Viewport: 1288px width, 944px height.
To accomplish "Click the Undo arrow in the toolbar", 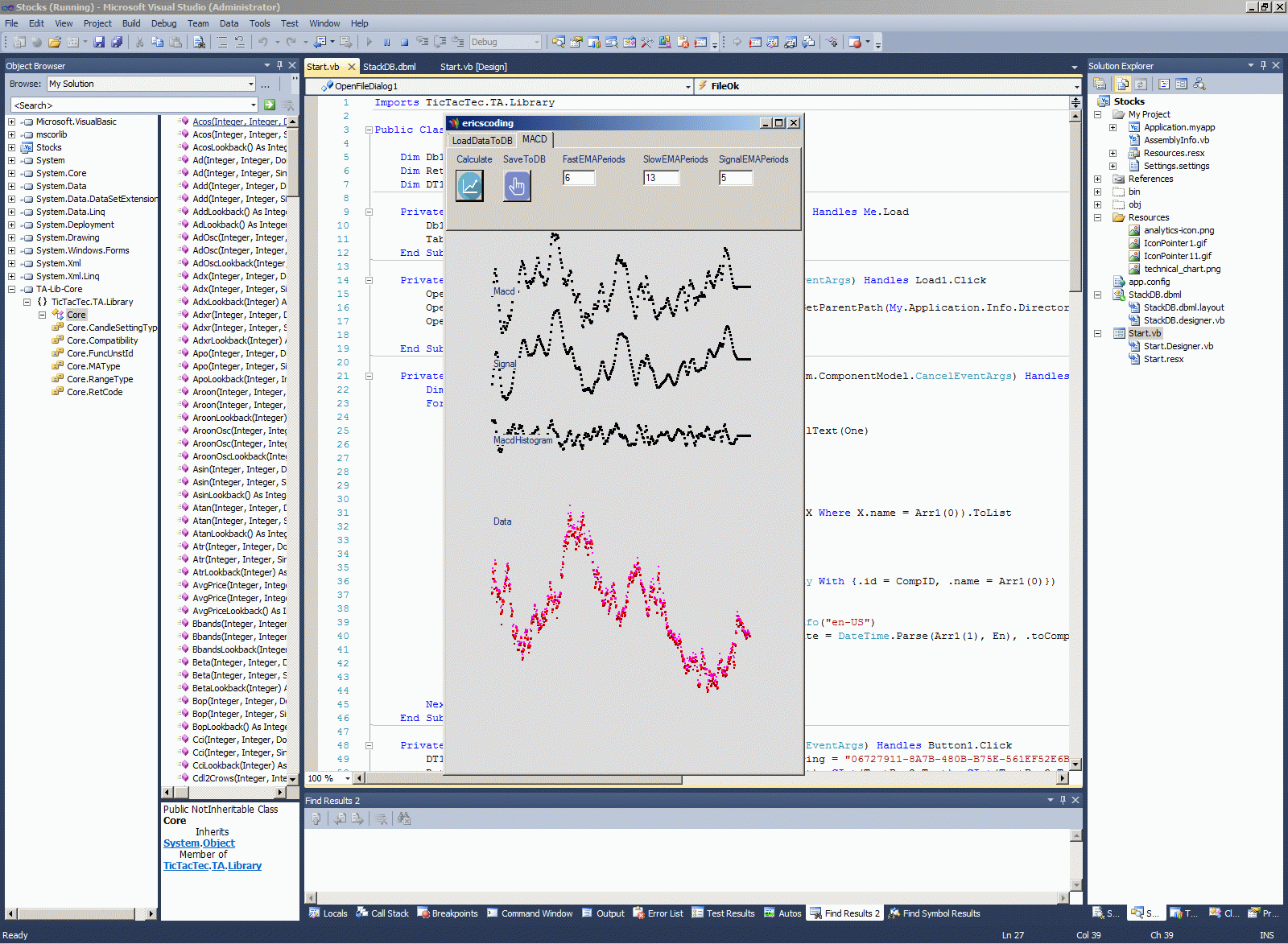I will click(263, 42).
